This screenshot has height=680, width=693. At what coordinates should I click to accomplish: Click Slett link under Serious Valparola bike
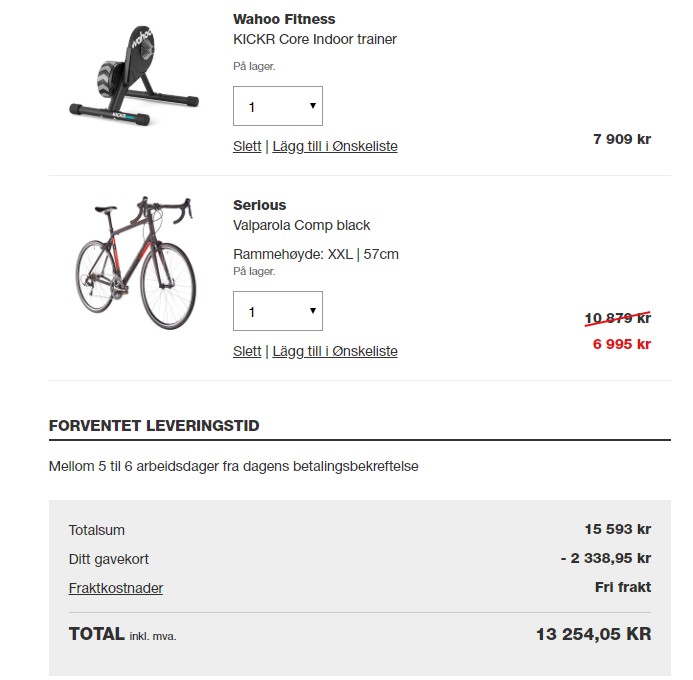tap(247, 351)
